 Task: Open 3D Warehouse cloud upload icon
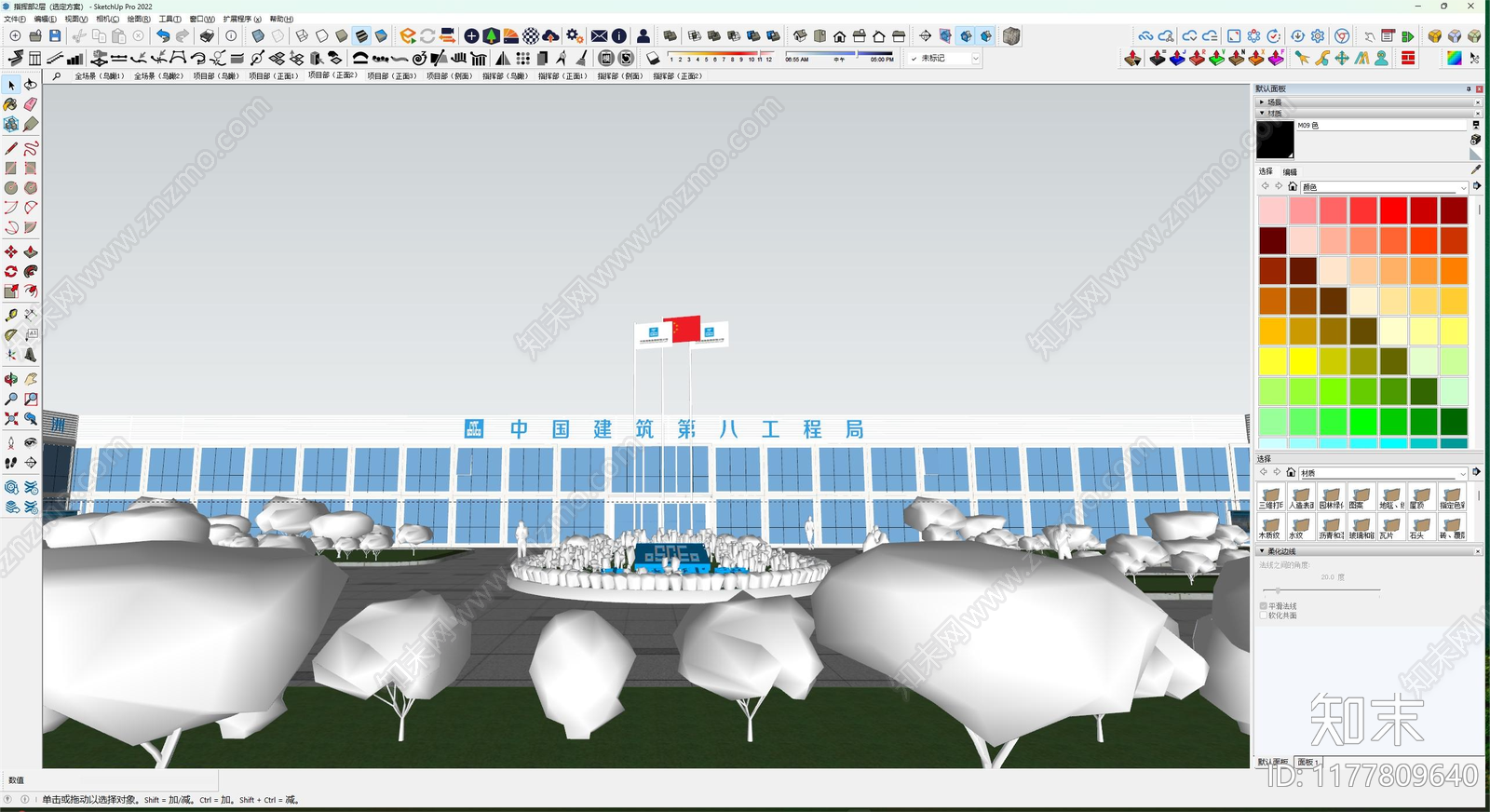[x=550, y=36]
